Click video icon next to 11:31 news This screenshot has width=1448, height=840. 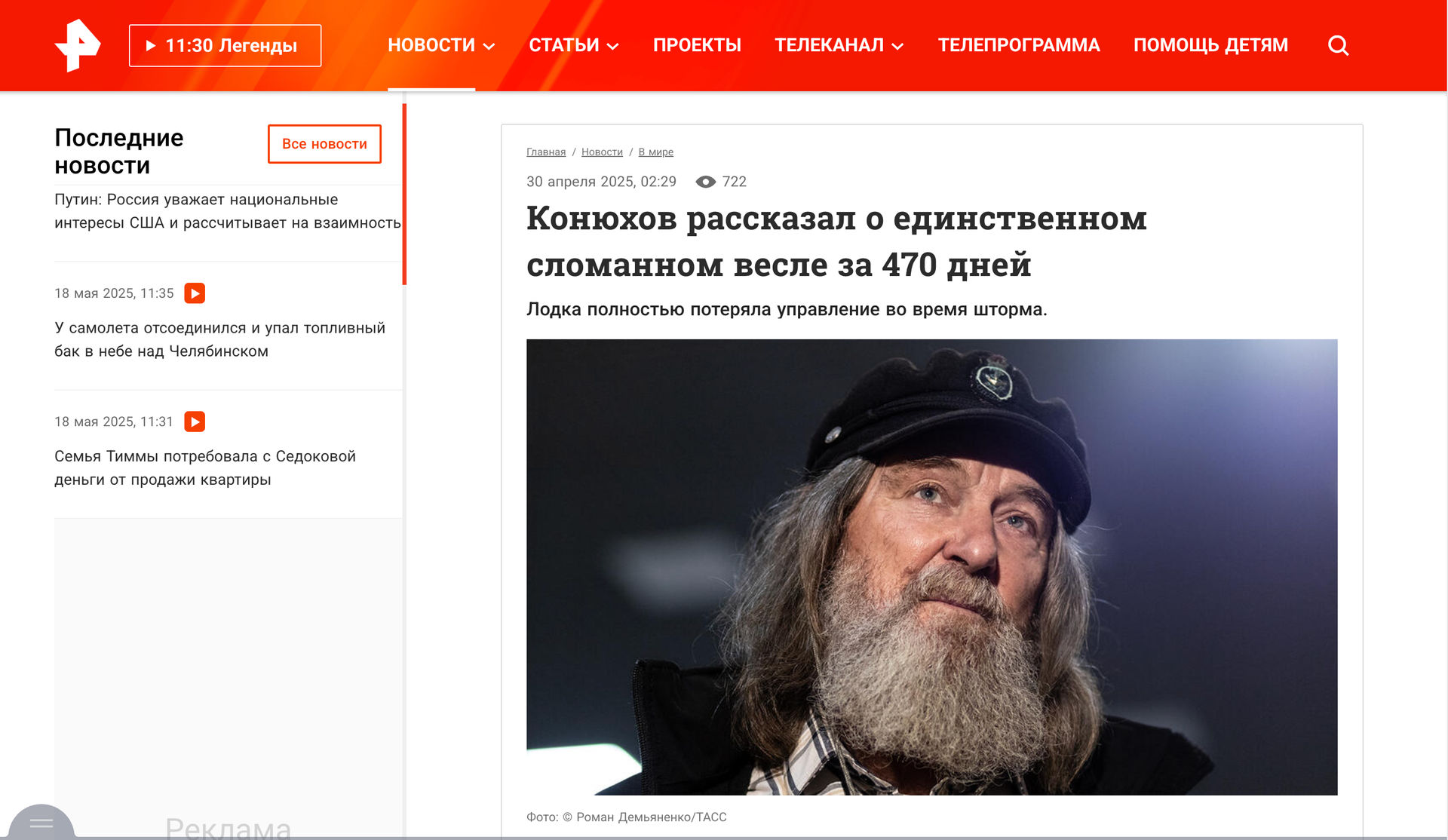pos(195,422)
